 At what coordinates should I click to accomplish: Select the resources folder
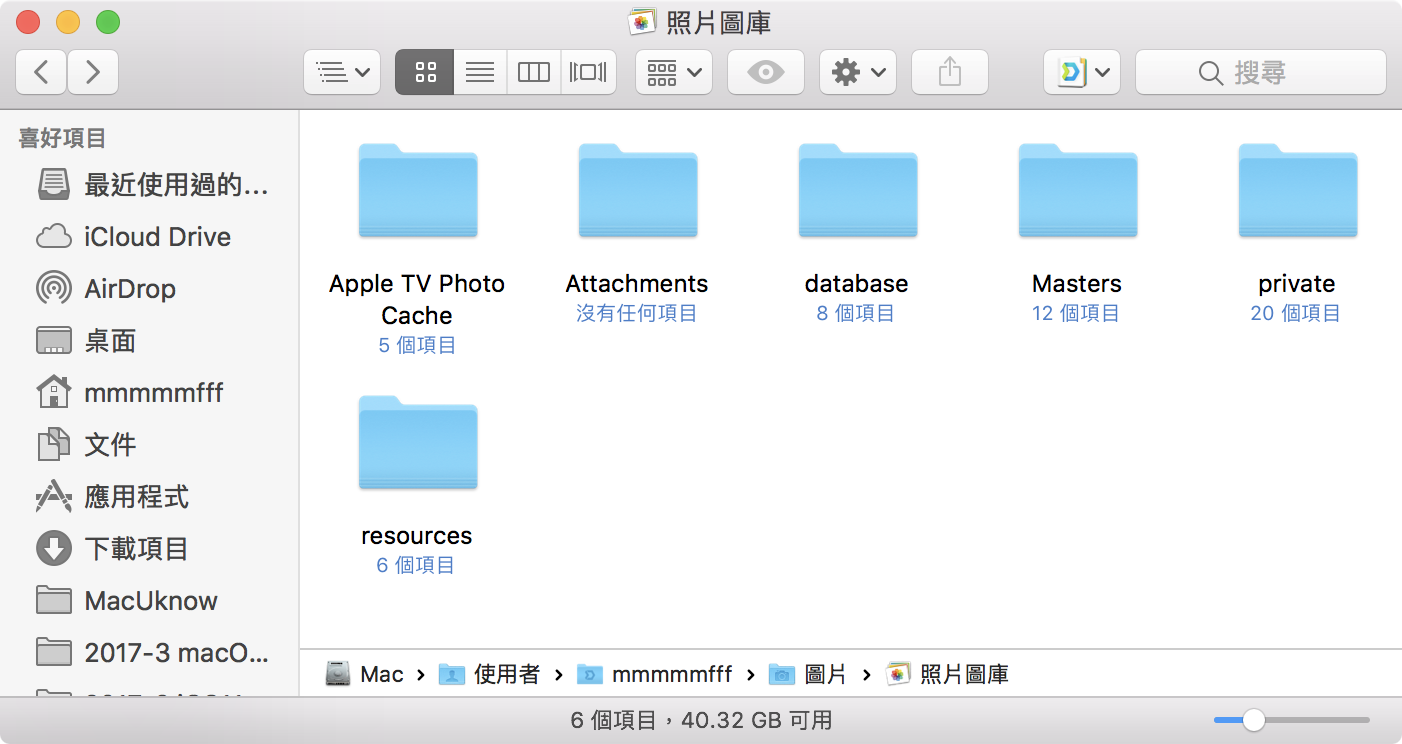(x=417, y=444)
